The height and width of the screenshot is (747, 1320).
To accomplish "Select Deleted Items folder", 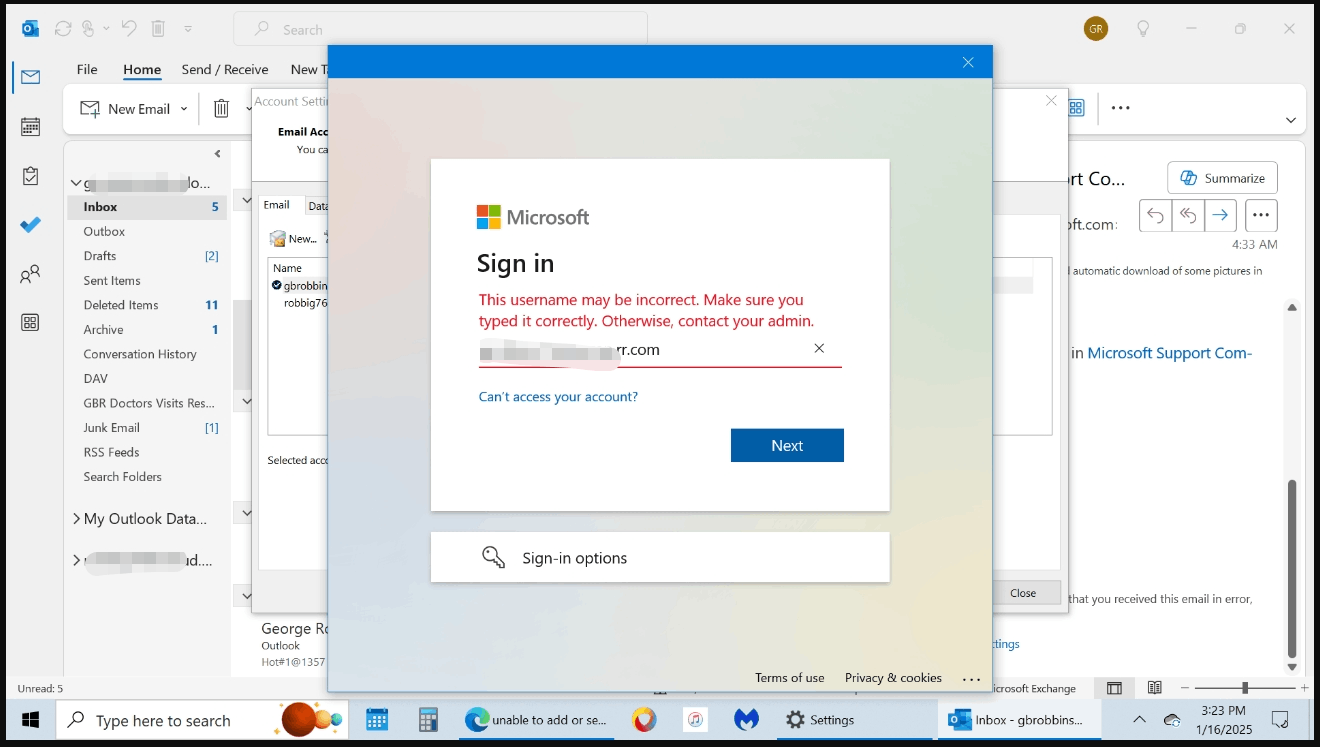I will tap(148, 305).
